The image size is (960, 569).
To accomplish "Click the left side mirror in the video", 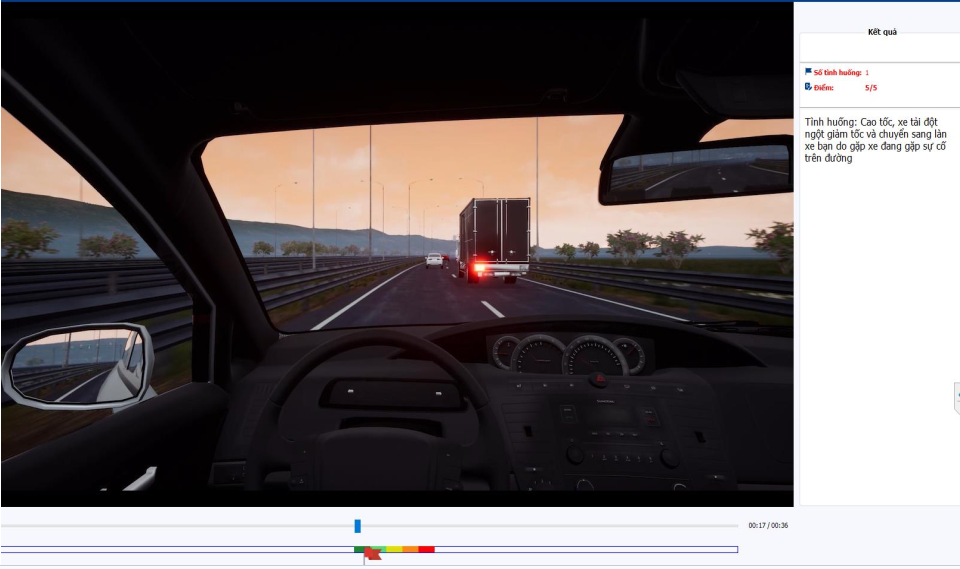I will point(78,365).
